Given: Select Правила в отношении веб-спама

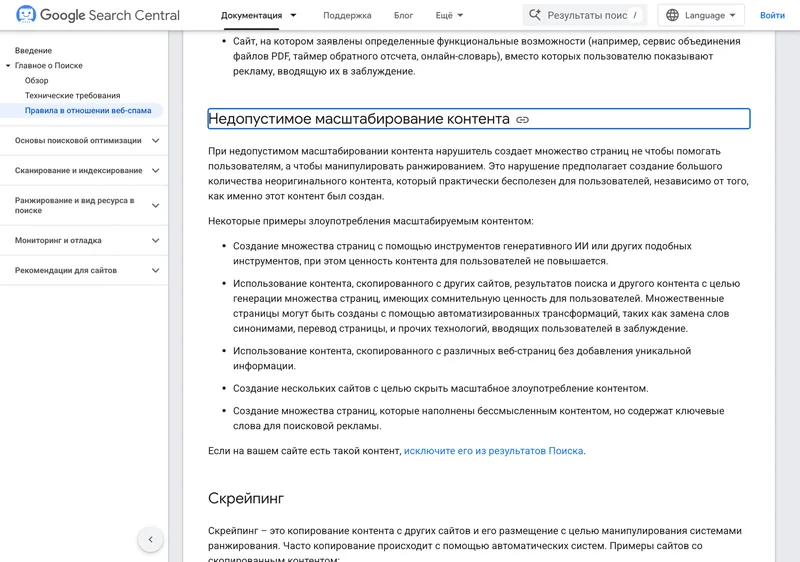Looking at the screenshot, I should pos(88,110).
